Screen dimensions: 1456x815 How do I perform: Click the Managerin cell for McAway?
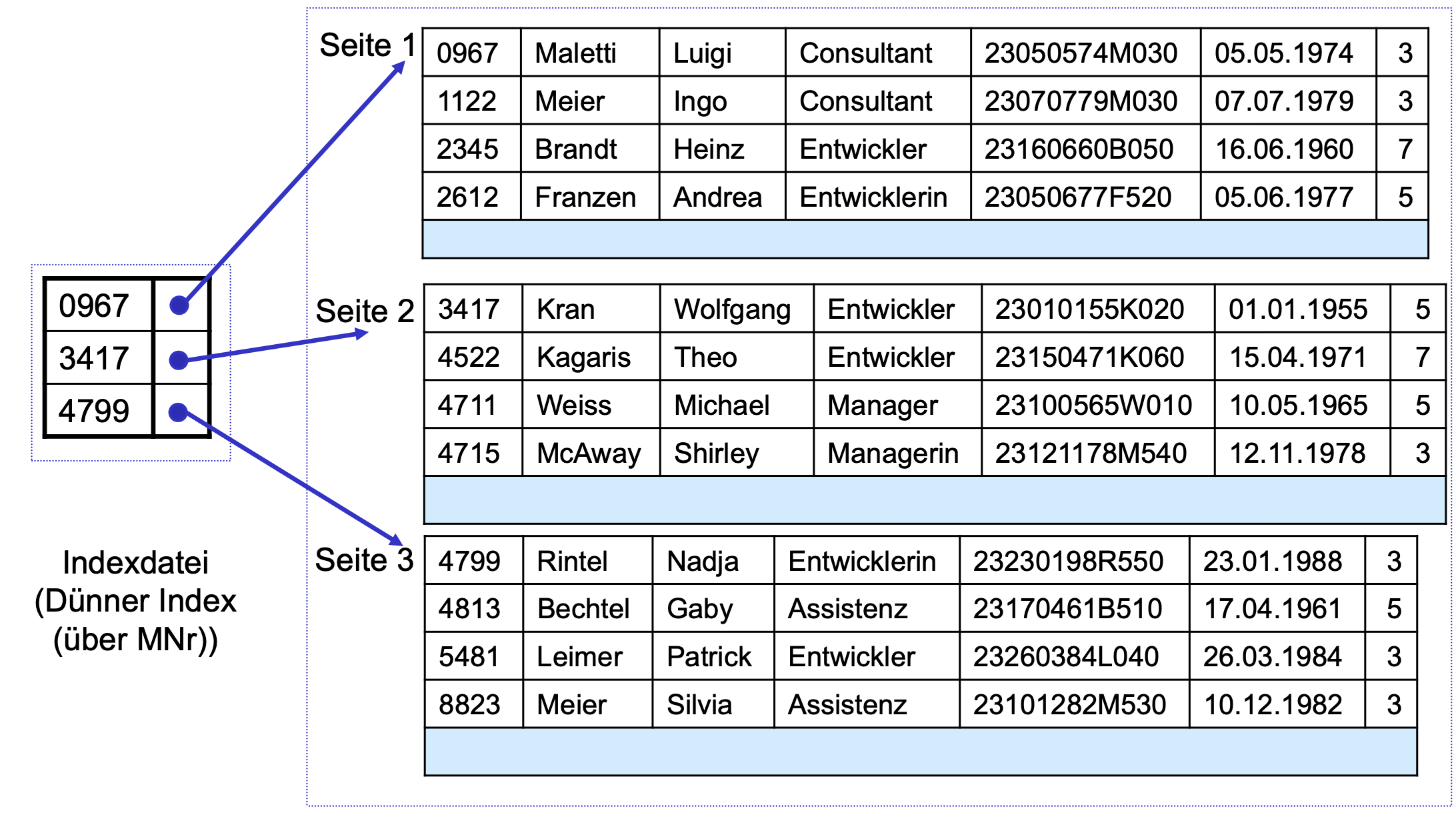(x=897, y=453)
